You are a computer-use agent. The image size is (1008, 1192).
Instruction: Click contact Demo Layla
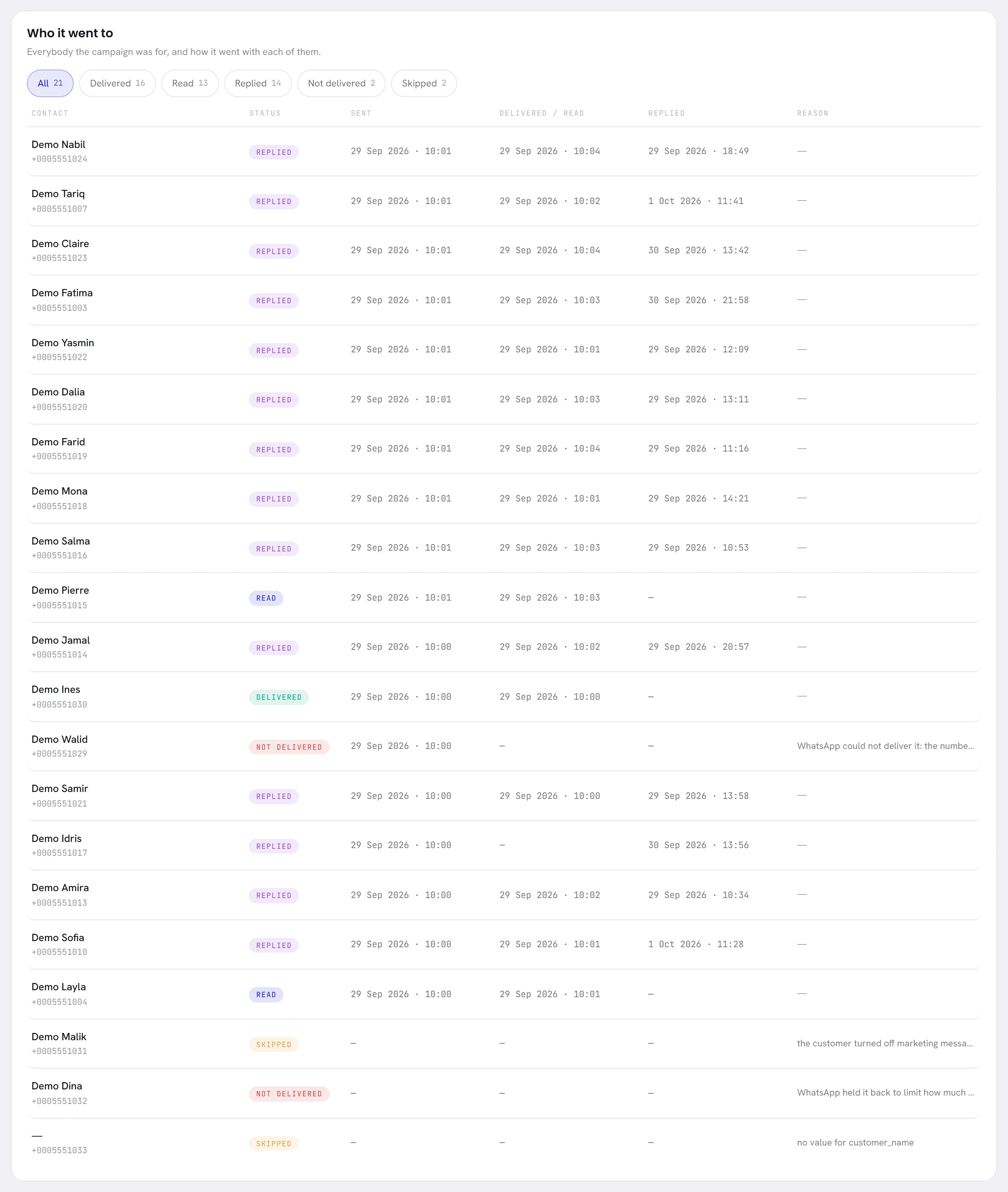(59, 987)
